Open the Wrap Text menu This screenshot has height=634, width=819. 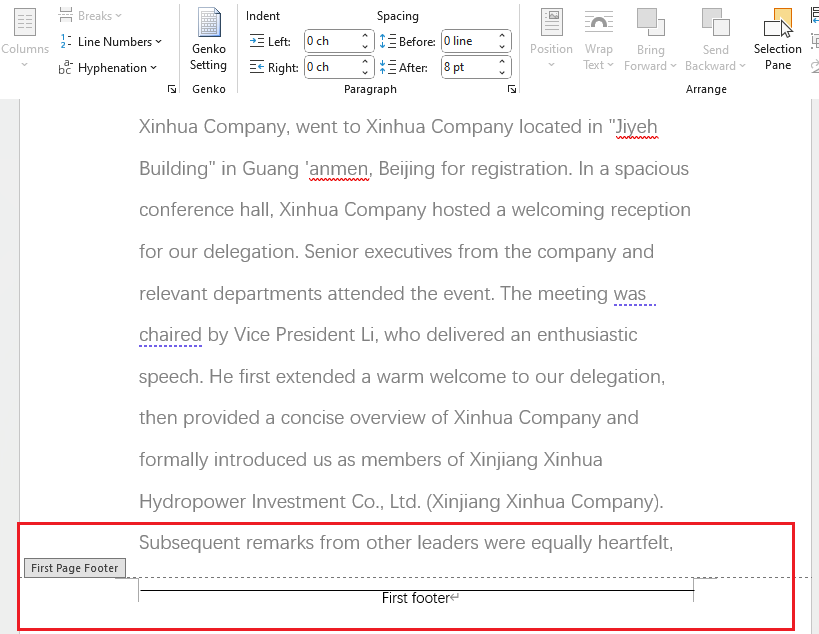coord(599,39)
